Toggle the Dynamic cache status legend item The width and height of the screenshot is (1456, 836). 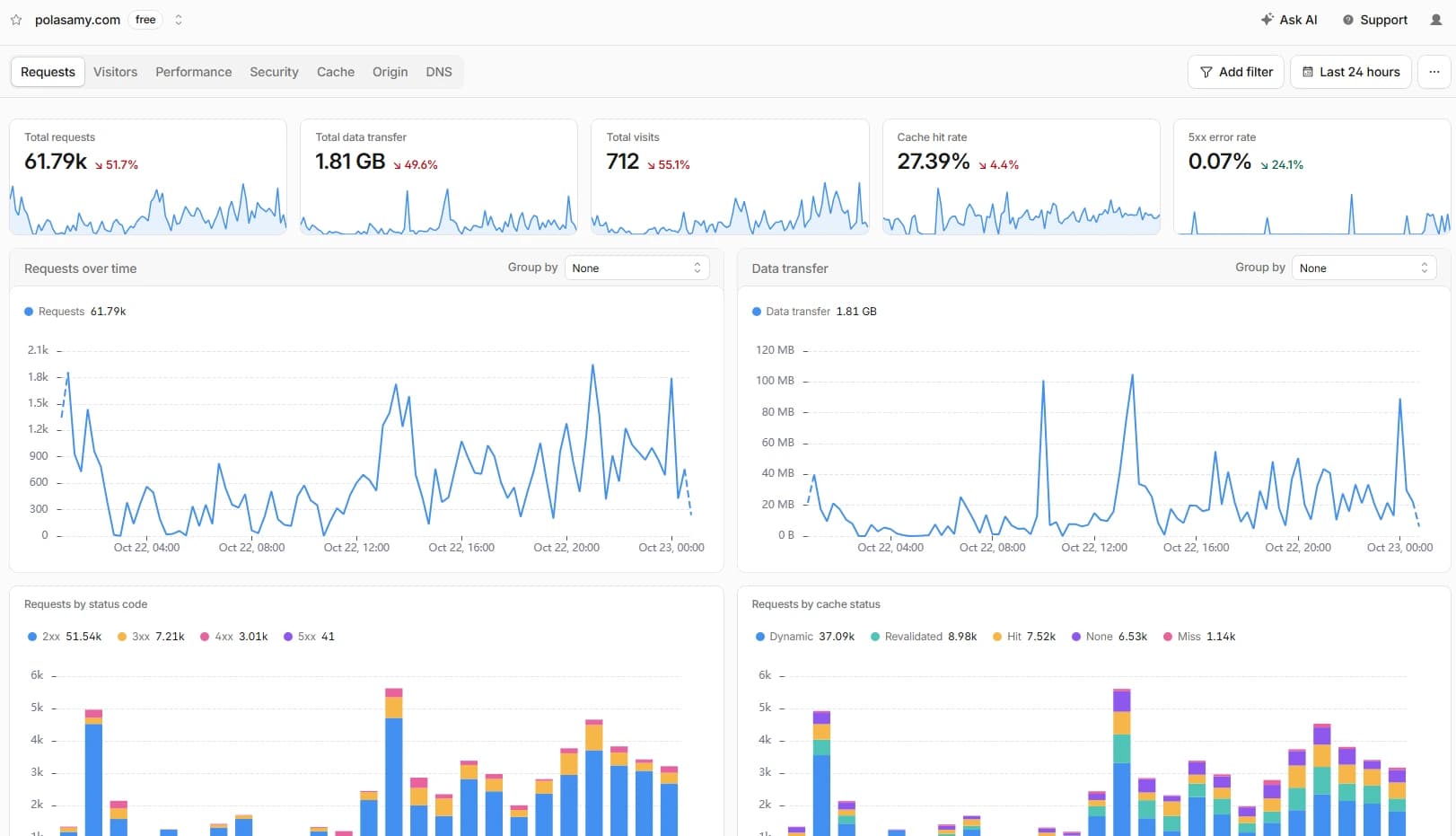pos(805,637)
